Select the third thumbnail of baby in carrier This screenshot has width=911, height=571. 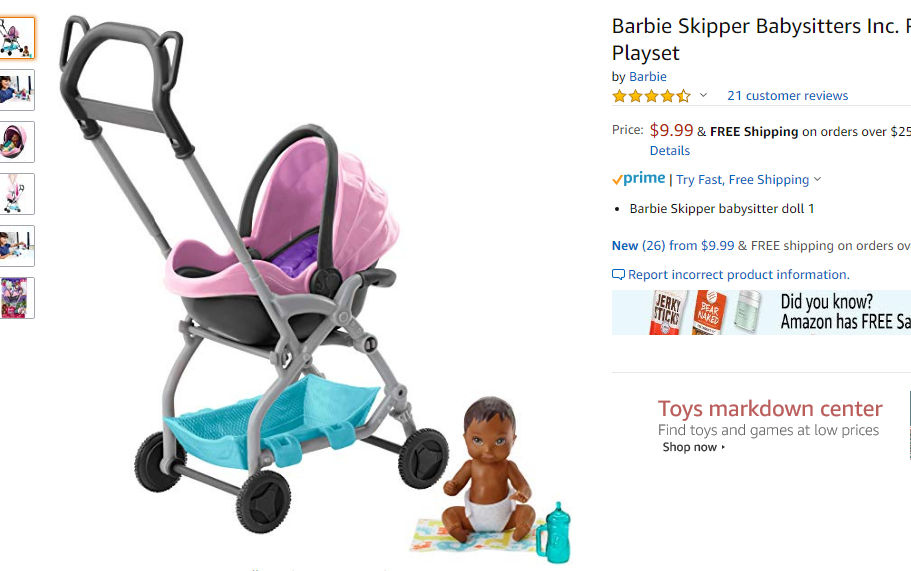17,142
